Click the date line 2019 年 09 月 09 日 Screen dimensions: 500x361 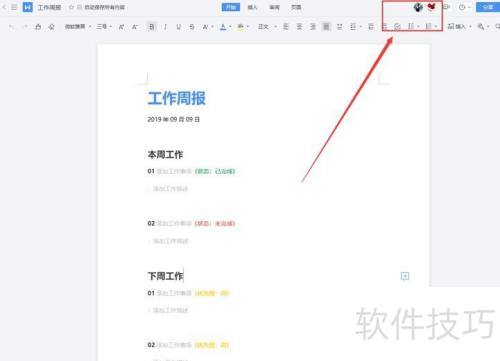pos(173,119)
